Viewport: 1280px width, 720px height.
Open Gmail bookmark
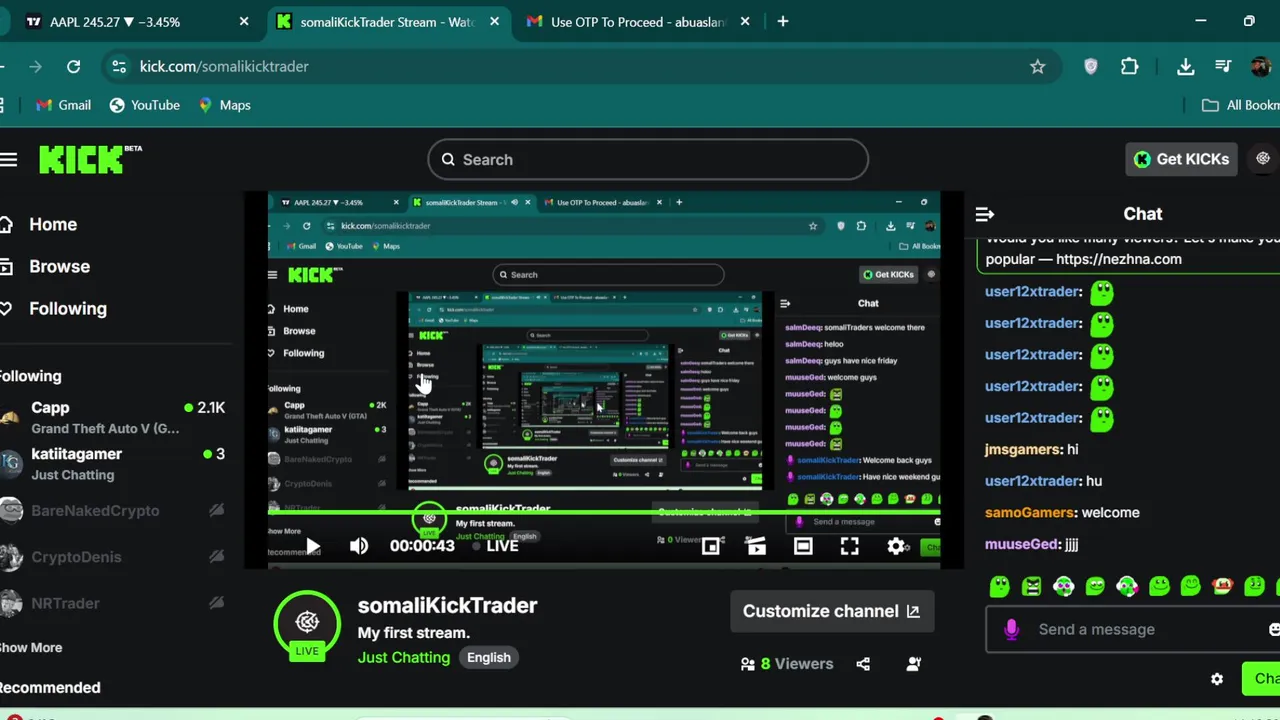(x=63, y=105)
